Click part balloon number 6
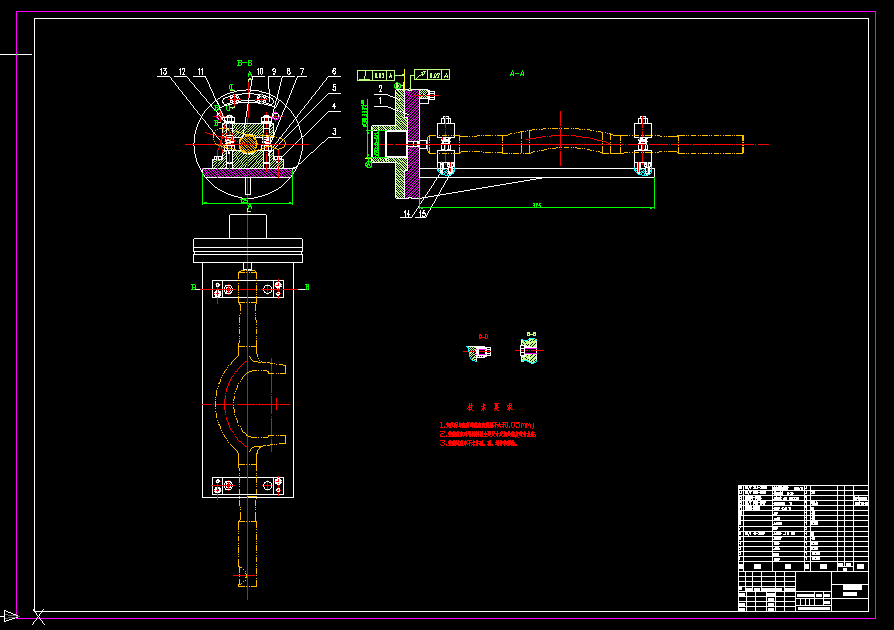This screenshot has width=894, height=630. [334, 72]
